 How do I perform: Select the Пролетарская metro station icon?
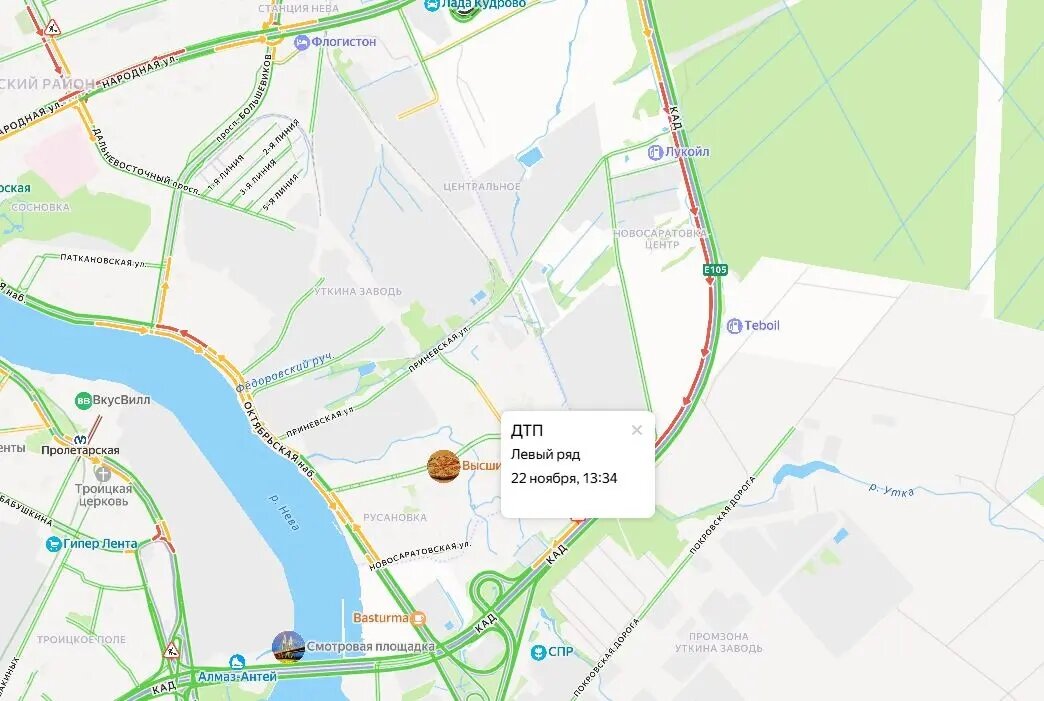[x=81, y=440]
